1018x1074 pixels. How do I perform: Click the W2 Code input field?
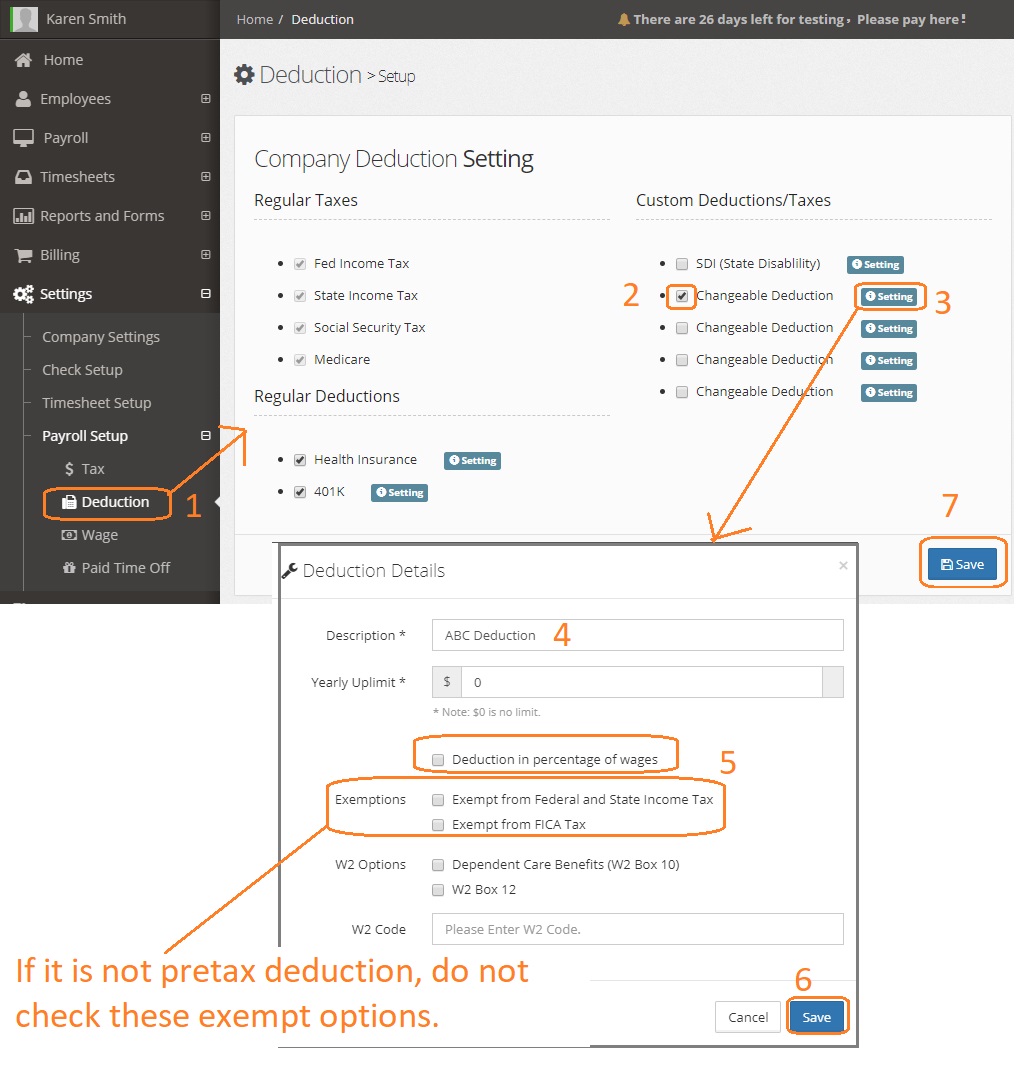coord(637,929)
